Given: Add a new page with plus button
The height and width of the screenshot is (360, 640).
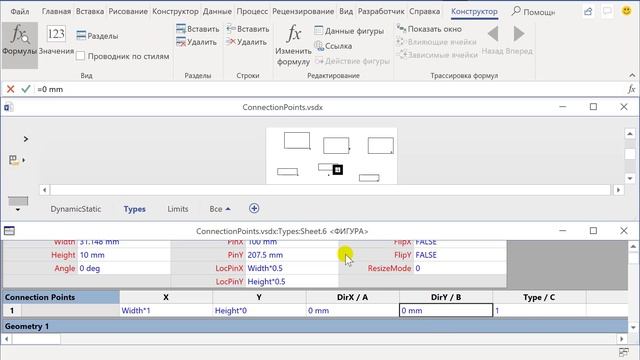Looking at the screenshot, I should 254,209.
